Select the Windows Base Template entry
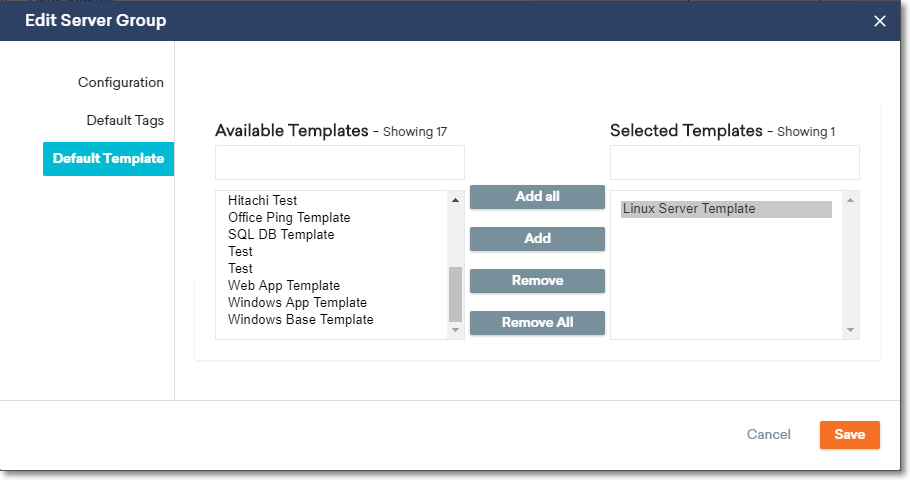 (301, 319)
